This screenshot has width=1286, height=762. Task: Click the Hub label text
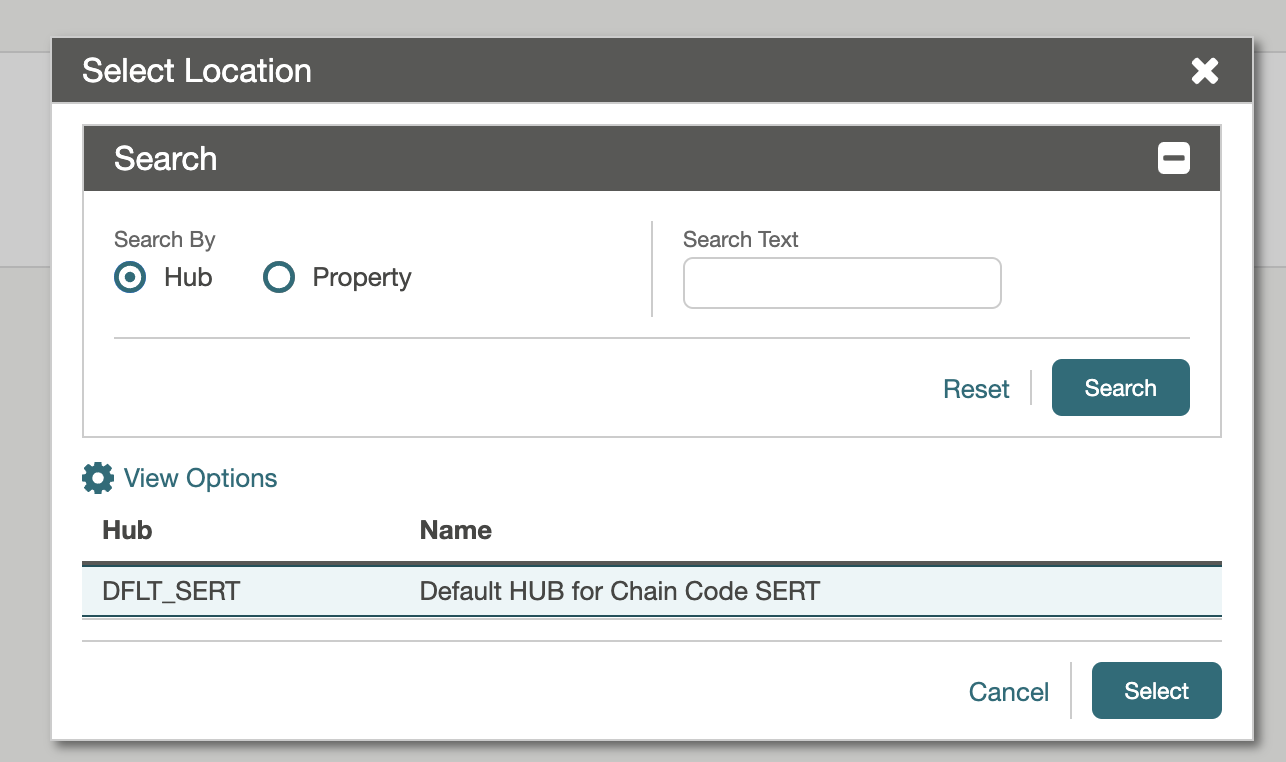188,277
